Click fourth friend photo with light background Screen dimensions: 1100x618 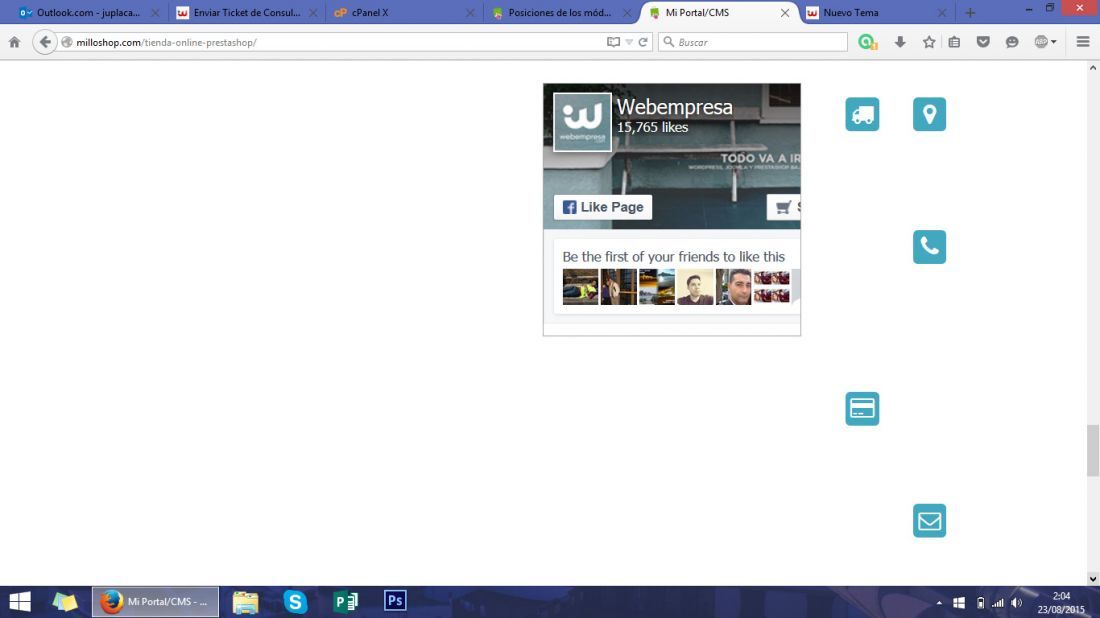(695, 287)
